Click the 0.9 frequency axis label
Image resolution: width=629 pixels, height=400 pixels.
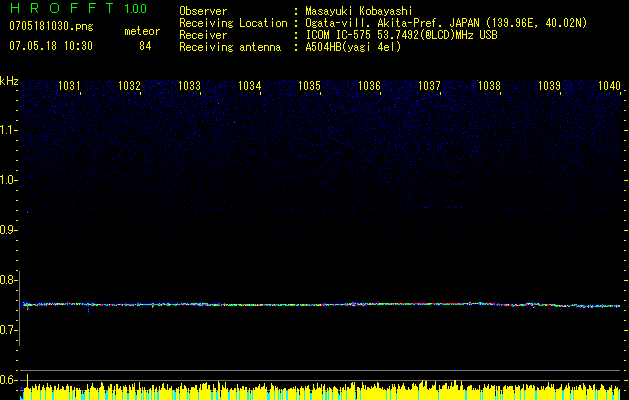[9, 230]
